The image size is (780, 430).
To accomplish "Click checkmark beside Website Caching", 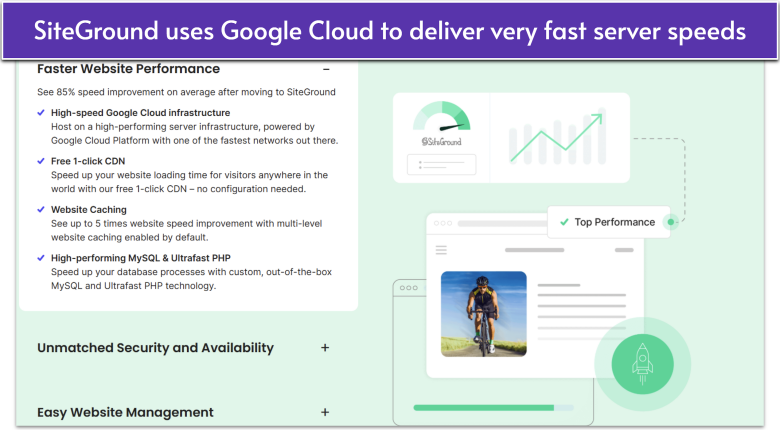I will [41, 210].
